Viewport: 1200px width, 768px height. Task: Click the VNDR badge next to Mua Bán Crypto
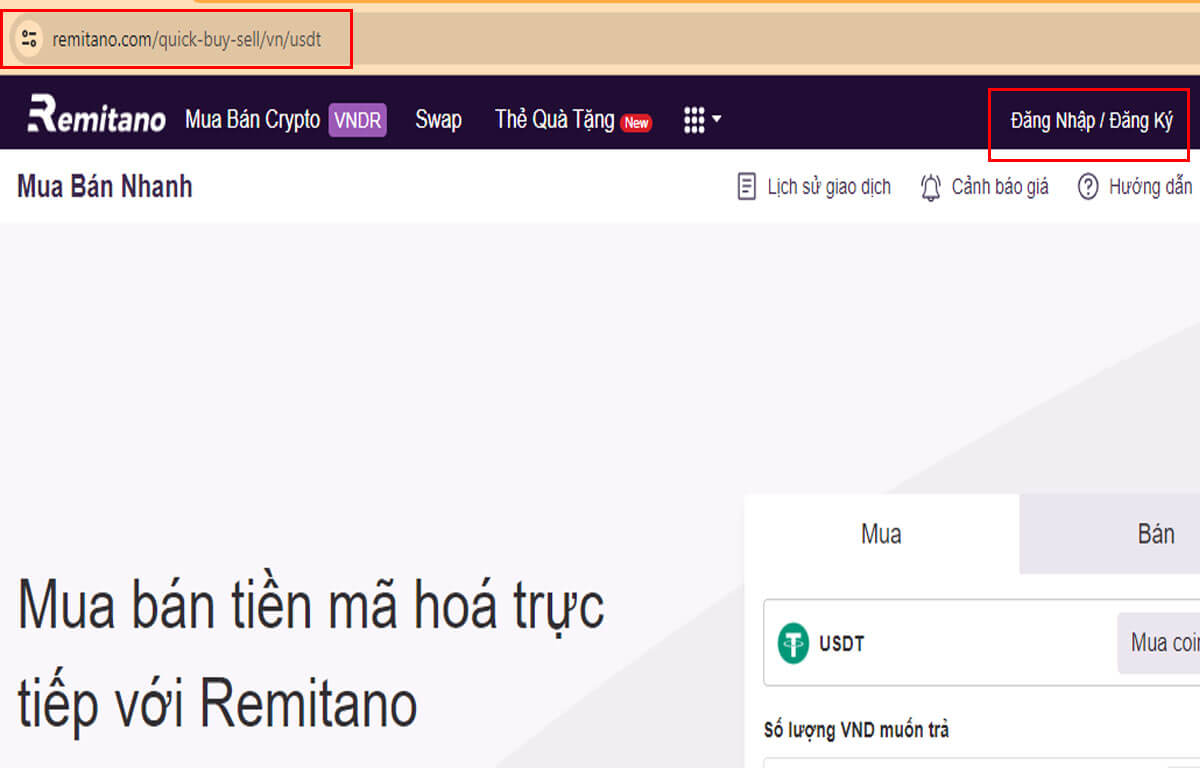click(x=357, y=119)
